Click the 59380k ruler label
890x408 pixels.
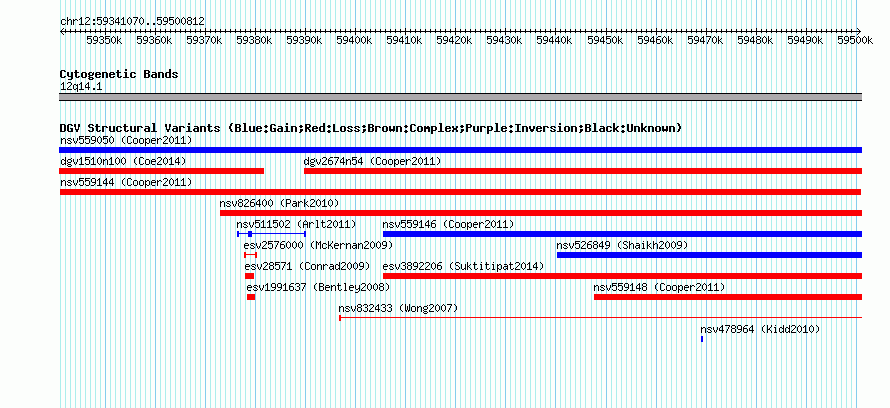(254, 40)
